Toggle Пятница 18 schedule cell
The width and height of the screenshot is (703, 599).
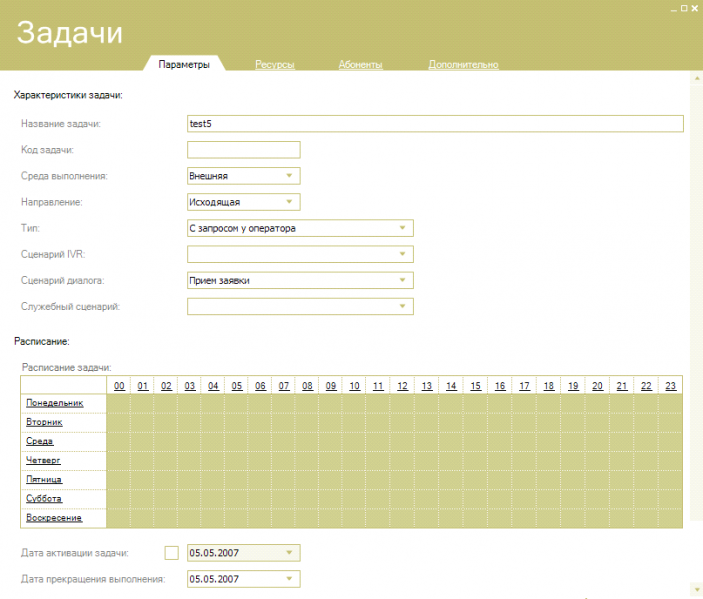[549, 479]
